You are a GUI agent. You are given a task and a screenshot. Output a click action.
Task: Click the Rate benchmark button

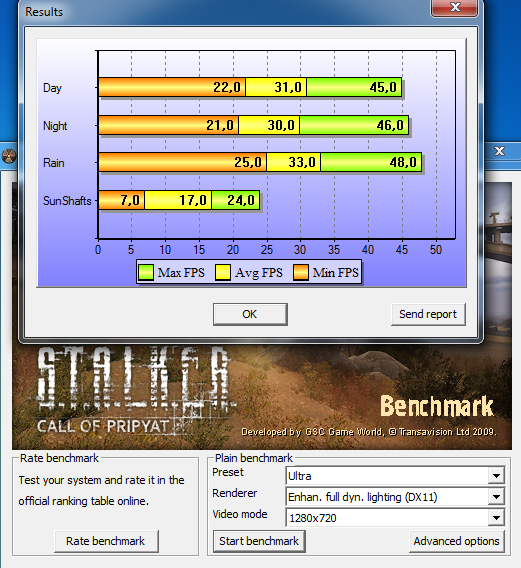[x=106, y=541]
